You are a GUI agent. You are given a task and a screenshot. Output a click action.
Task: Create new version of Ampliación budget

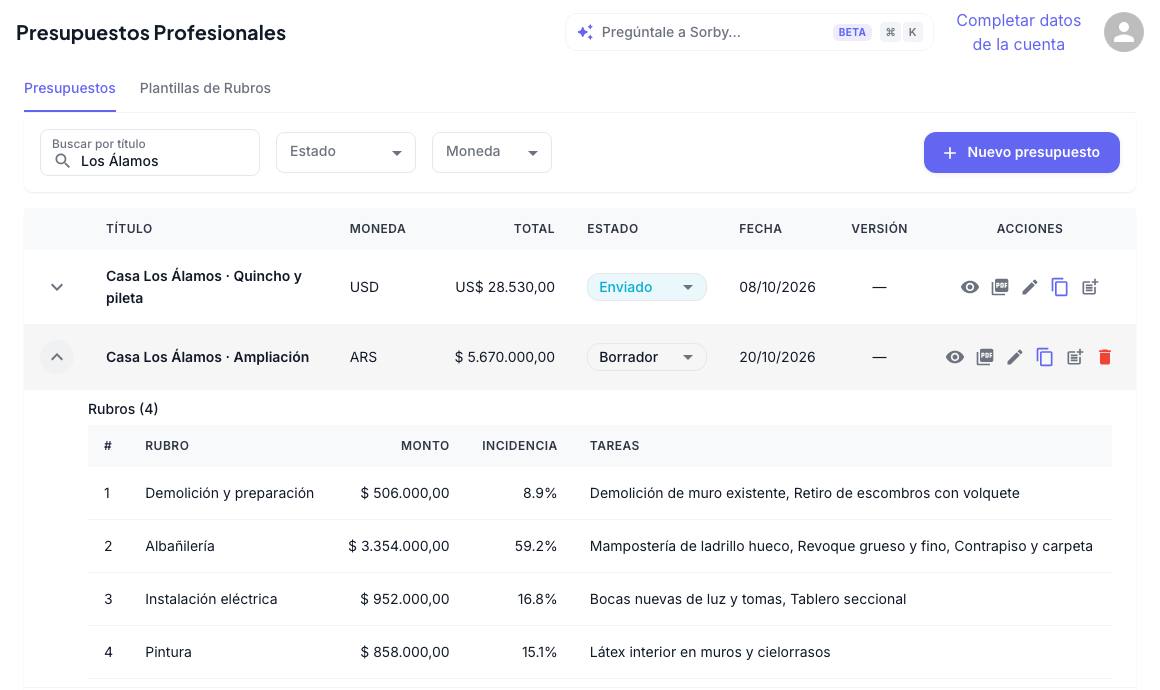pos(1075,357)
